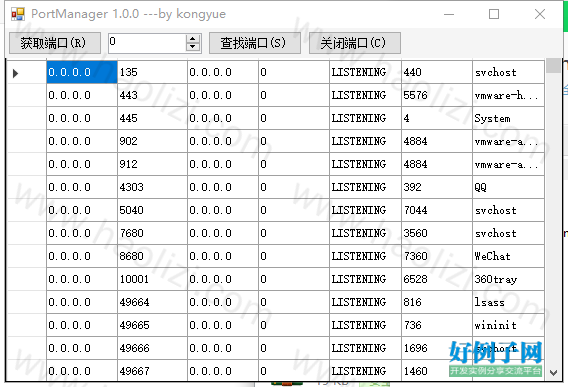Select vmware-a... cell in port 912 row

click(x=508, y=164)
